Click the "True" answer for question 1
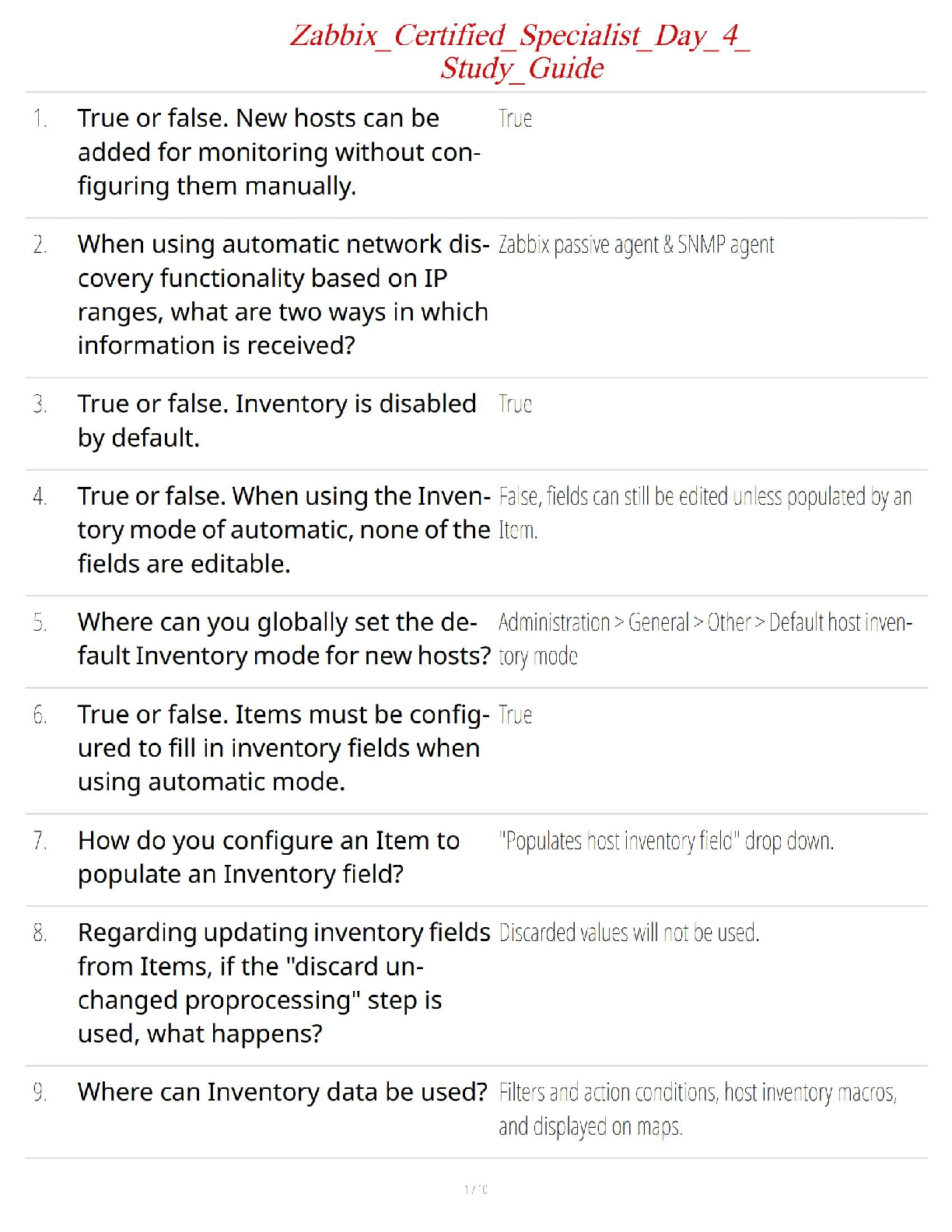This screenshot has width=952, height=1232. [x=515, y=119]
